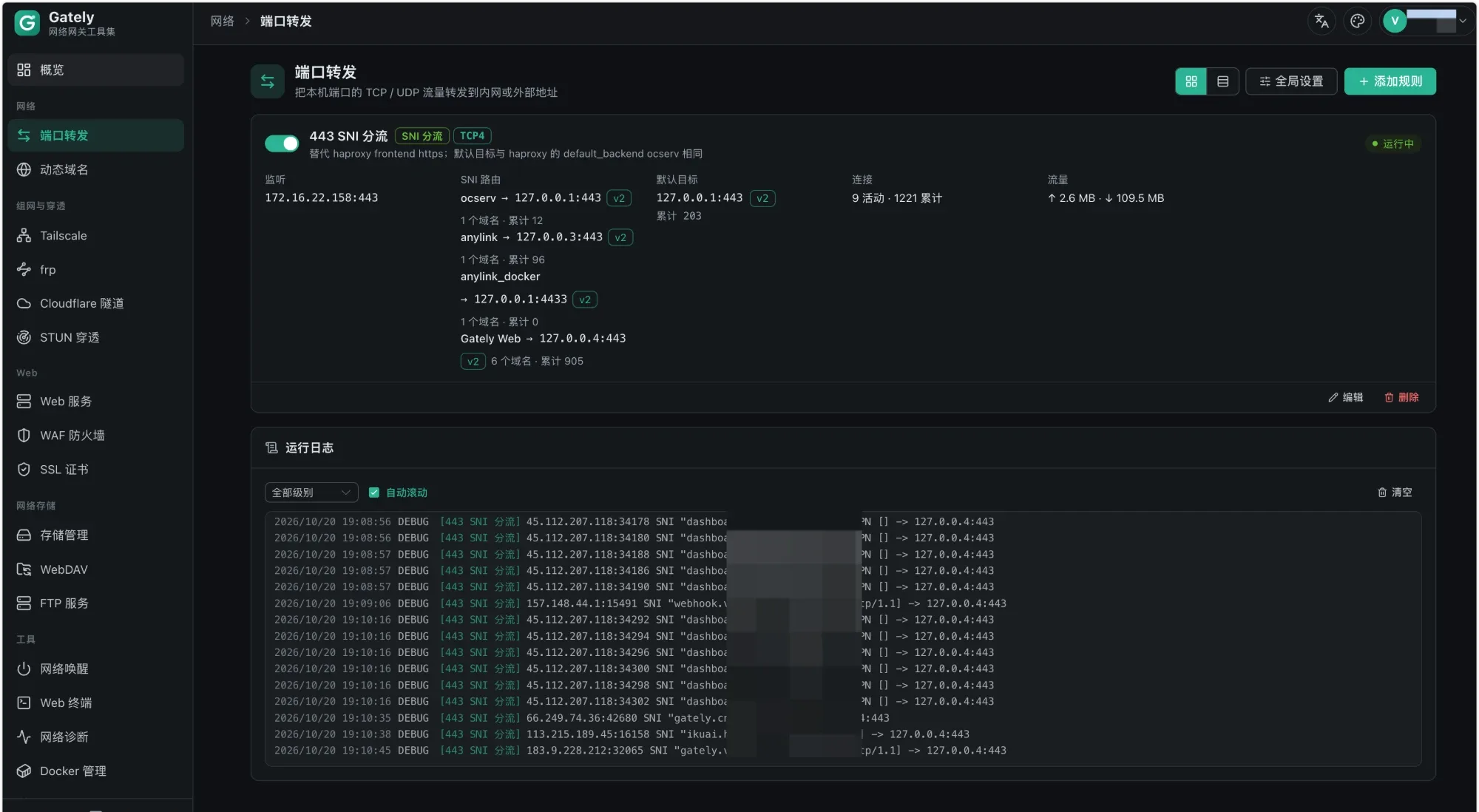Viewport: 1479px width, 812px height.
Task: Click the Cloudflare 隧道 cloud icon
Action: pyautogui.click(x=24, y=304)
